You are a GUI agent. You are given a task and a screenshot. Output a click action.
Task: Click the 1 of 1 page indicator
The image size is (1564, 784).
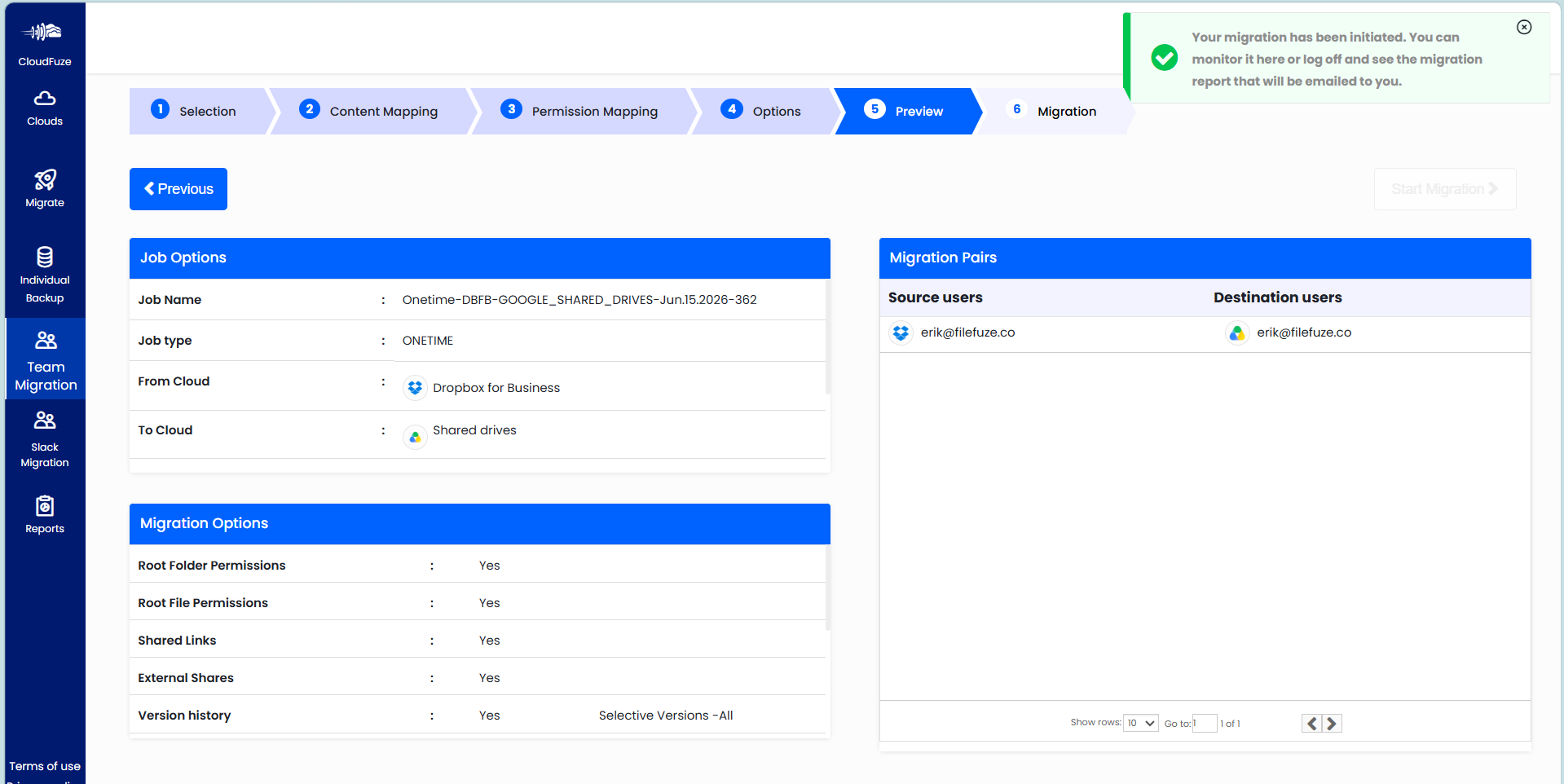pos(1231,724)
